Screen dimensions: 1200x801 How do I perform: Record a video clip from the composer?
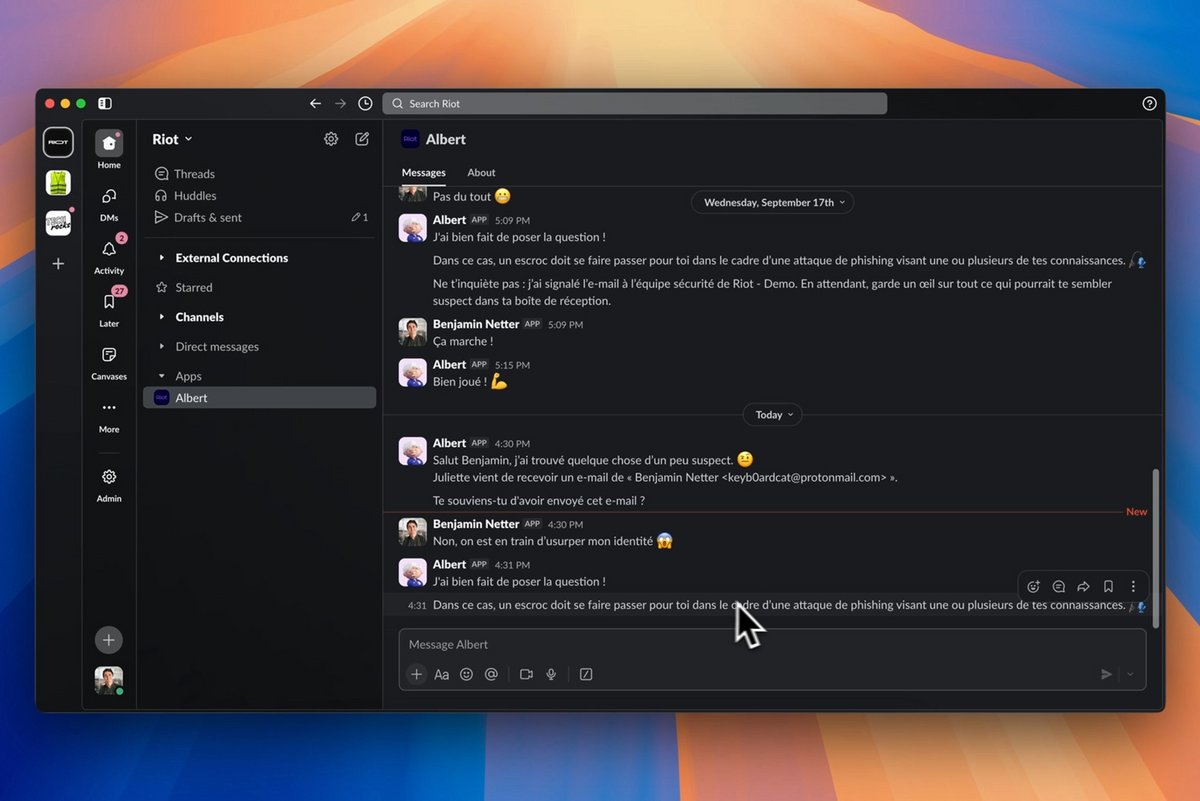coord(526,674)
